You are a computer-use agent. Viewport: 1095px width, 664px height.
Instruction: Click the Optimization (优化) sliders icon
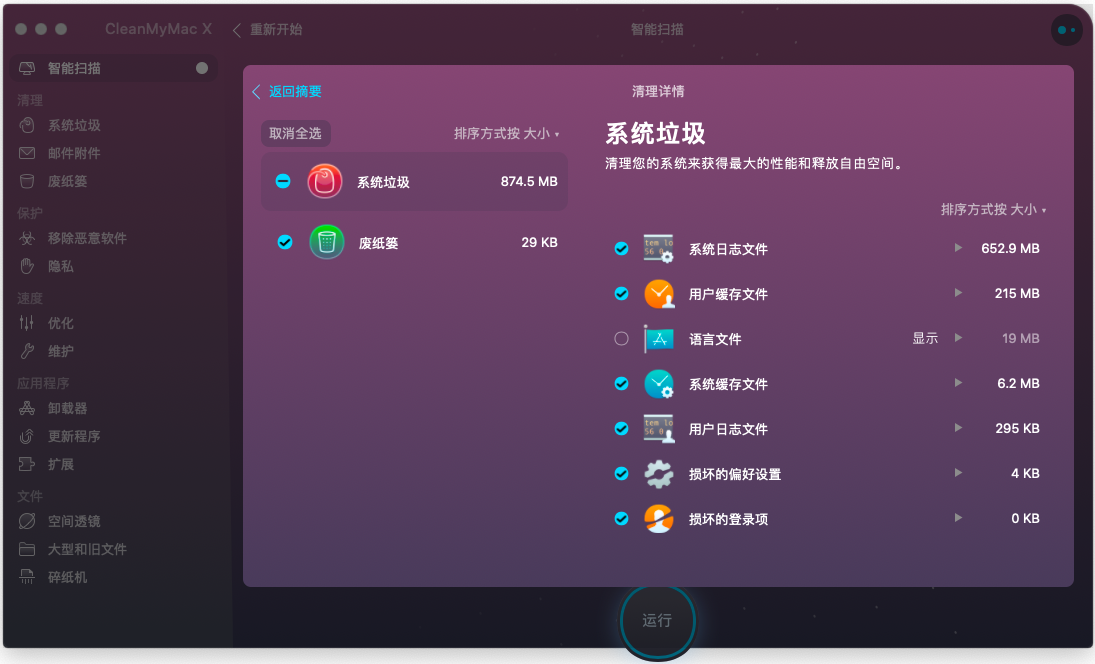(27, 323)
